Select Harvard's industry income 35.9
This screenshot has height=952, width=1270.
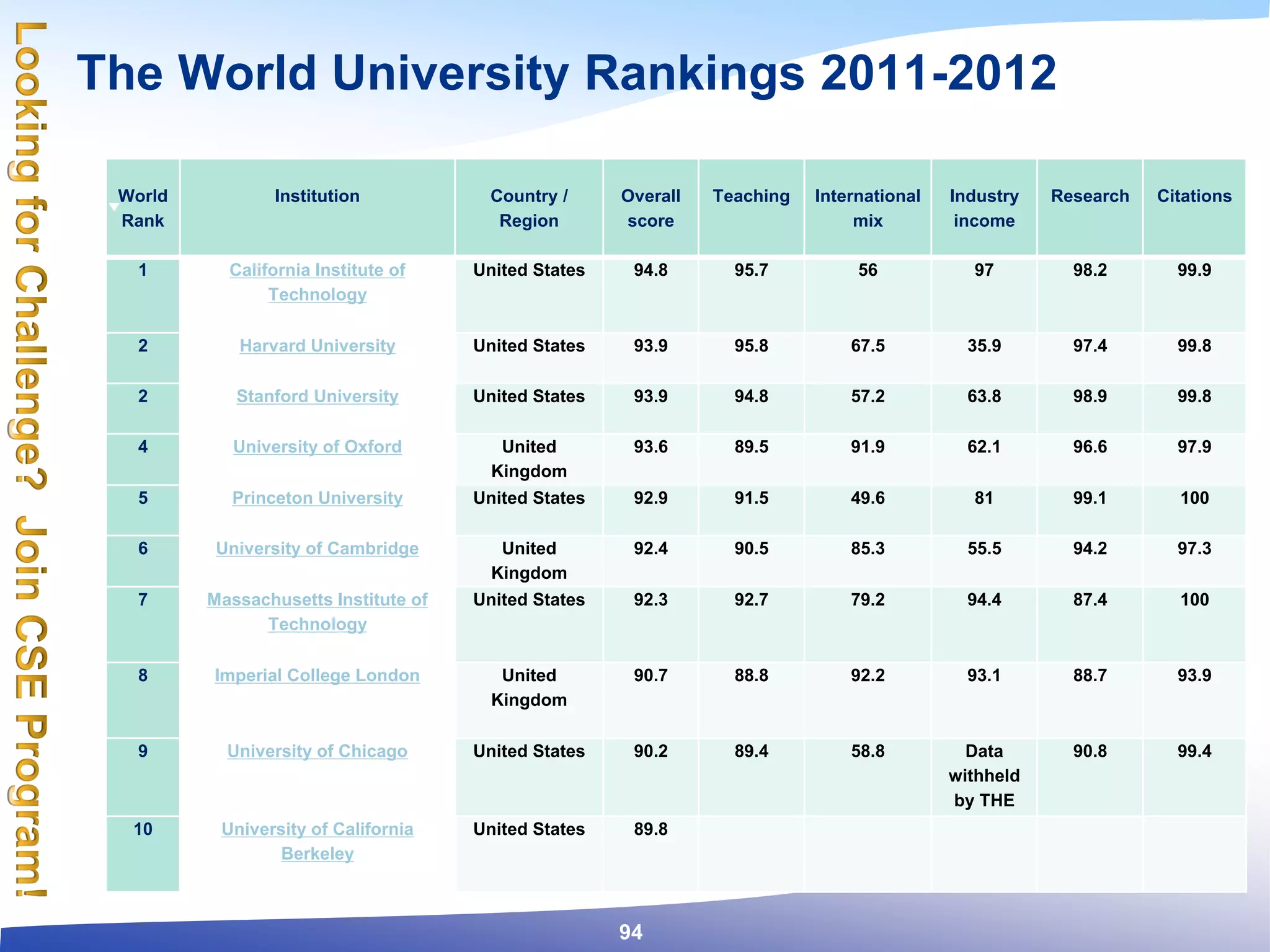coord(984,346)
